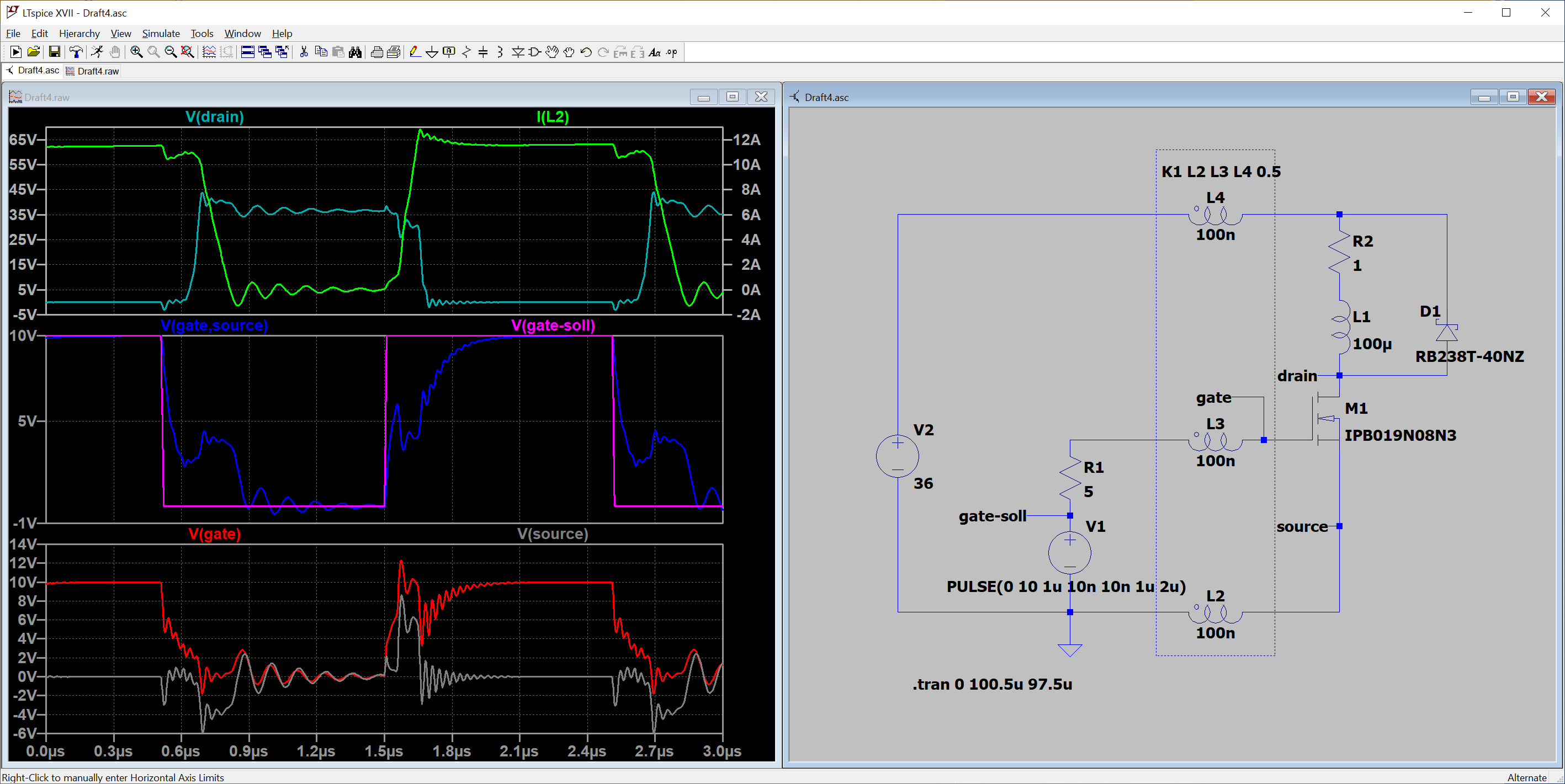Image resolution: width=1565 pixels, height=784 pixels.
Task: Select the Place resistor tool
Action: point(466,52)
